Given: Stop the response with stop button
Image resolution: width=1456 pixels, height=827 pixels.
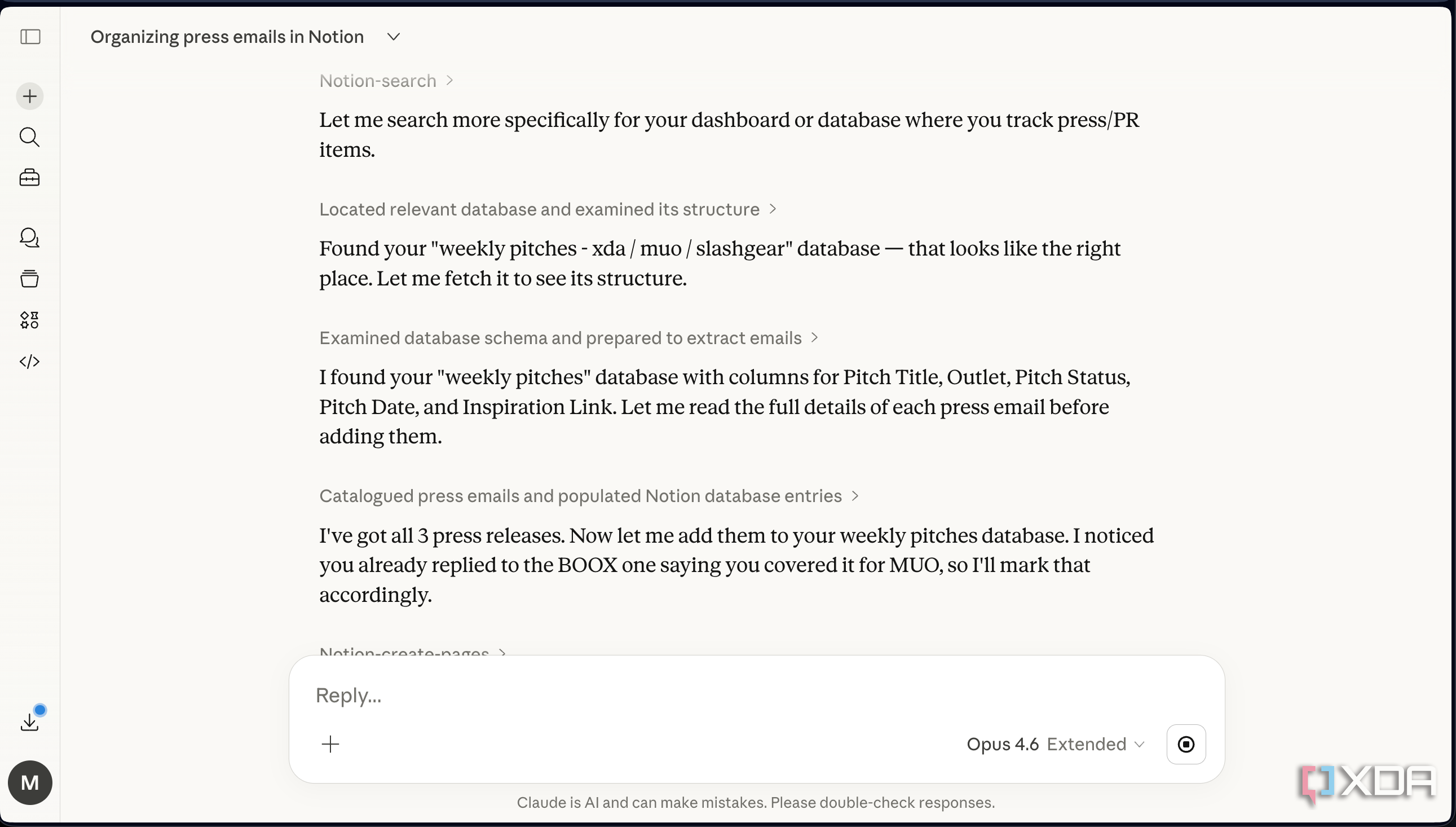Looking at the screenshot, I should [x=1186, y=744].
